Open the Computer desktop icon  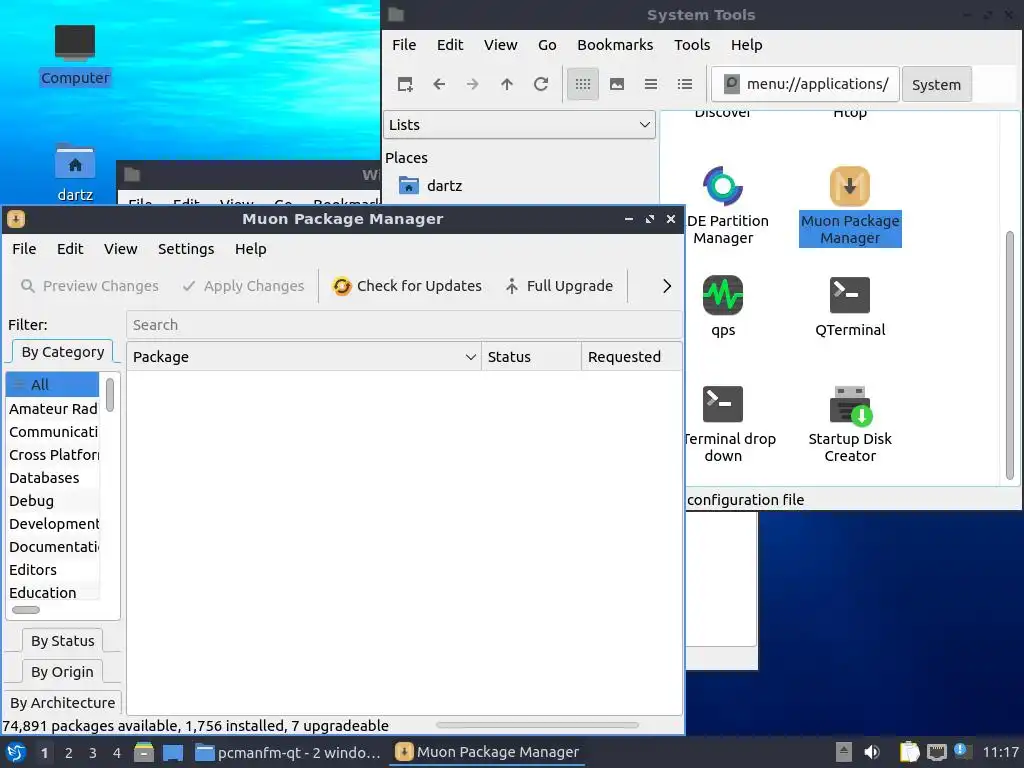[x=74, y=55]
